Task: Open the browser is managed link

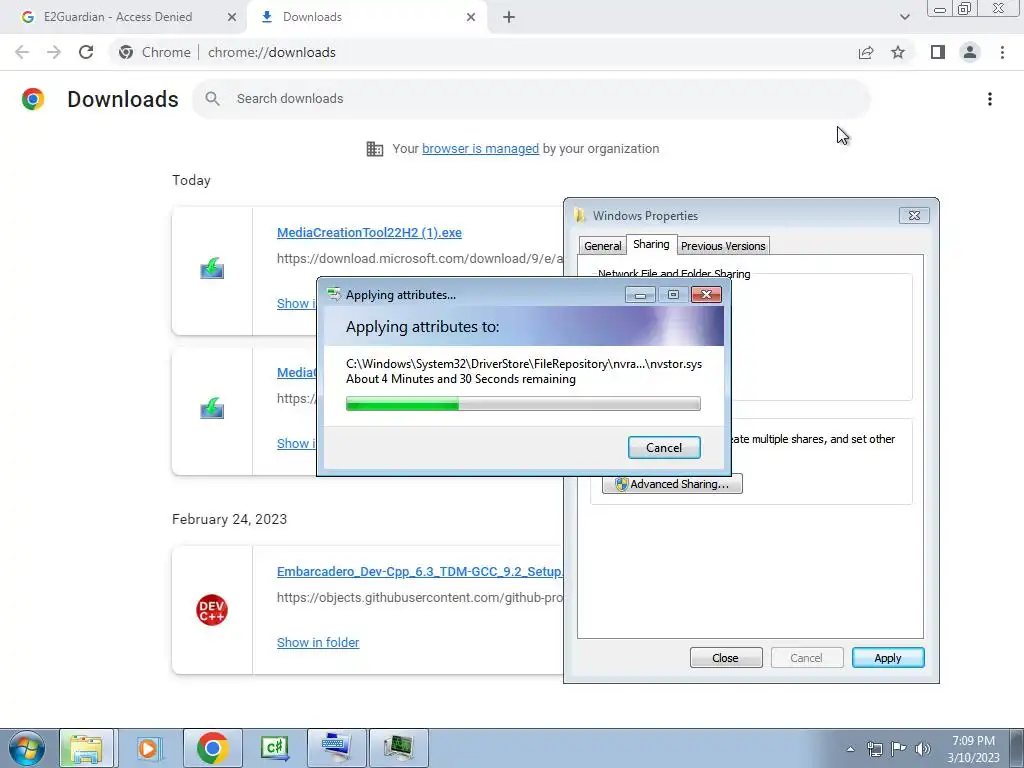Action: pos(481,149)
